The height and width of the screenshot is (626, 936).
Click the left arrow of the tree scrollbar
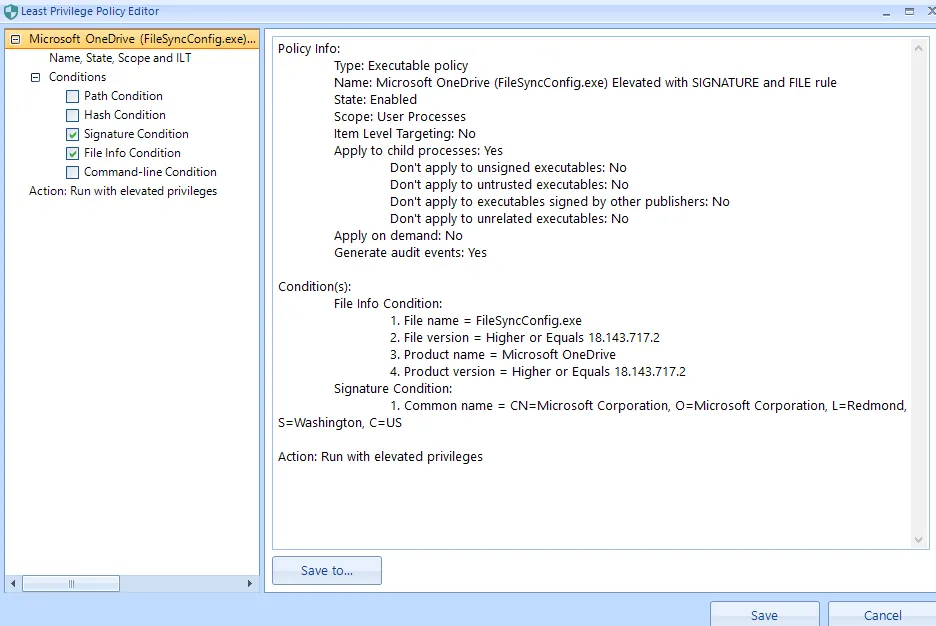pyautogui.click(x=13, y=583)
